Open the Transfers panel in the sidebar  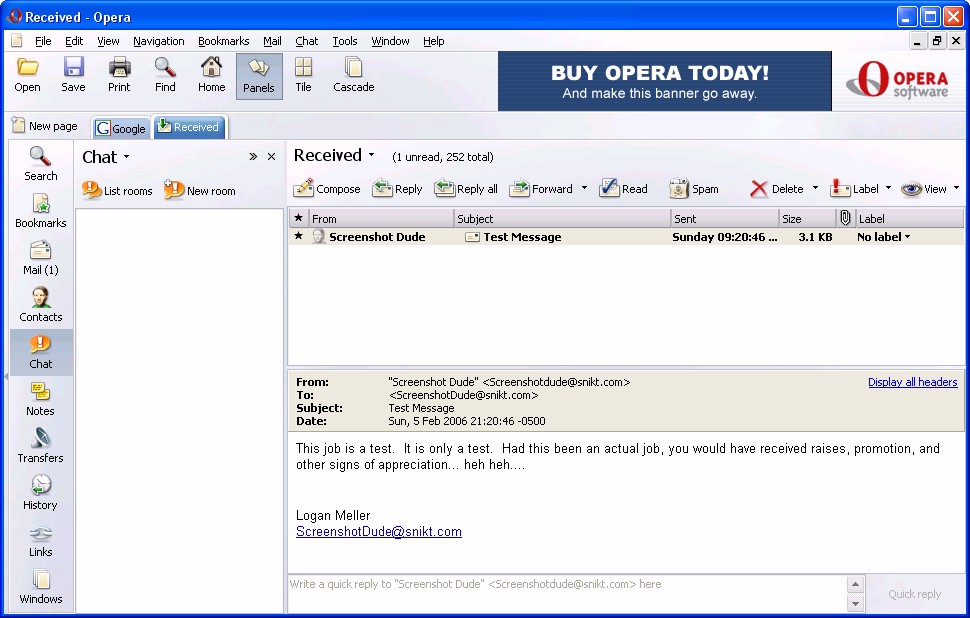coord(41,446)
